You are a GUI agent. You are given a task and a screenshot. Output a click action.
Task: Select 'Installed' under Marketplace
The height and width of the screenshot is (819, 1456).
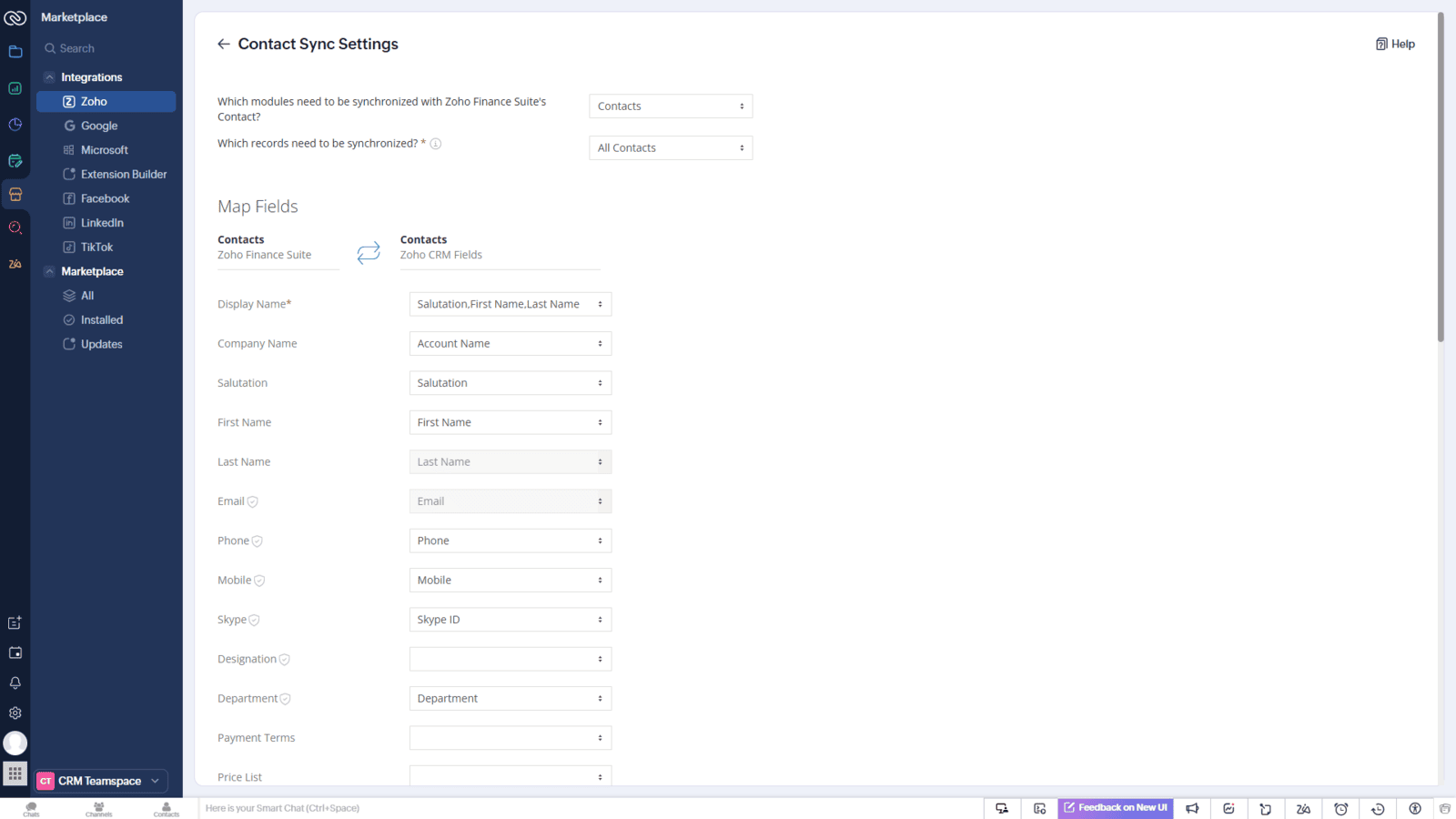tap(100, 319)
